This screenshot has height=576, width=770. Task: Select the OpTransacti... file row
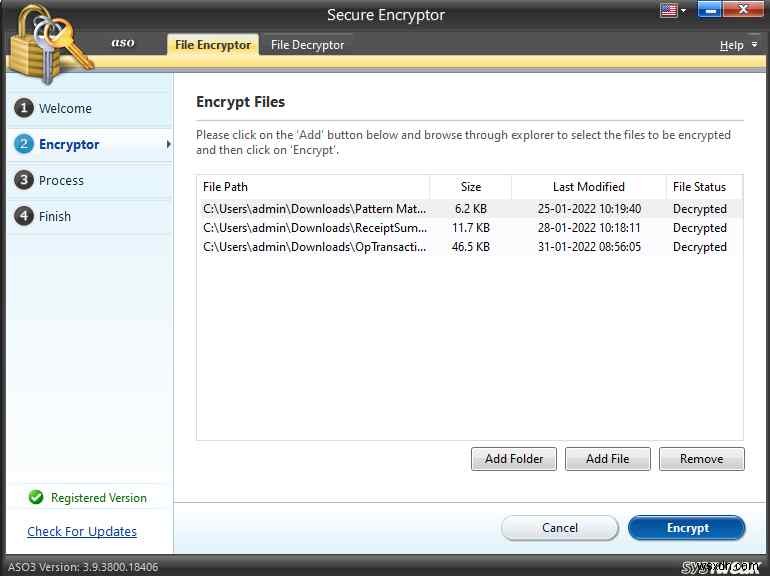(x=469, y=247)
